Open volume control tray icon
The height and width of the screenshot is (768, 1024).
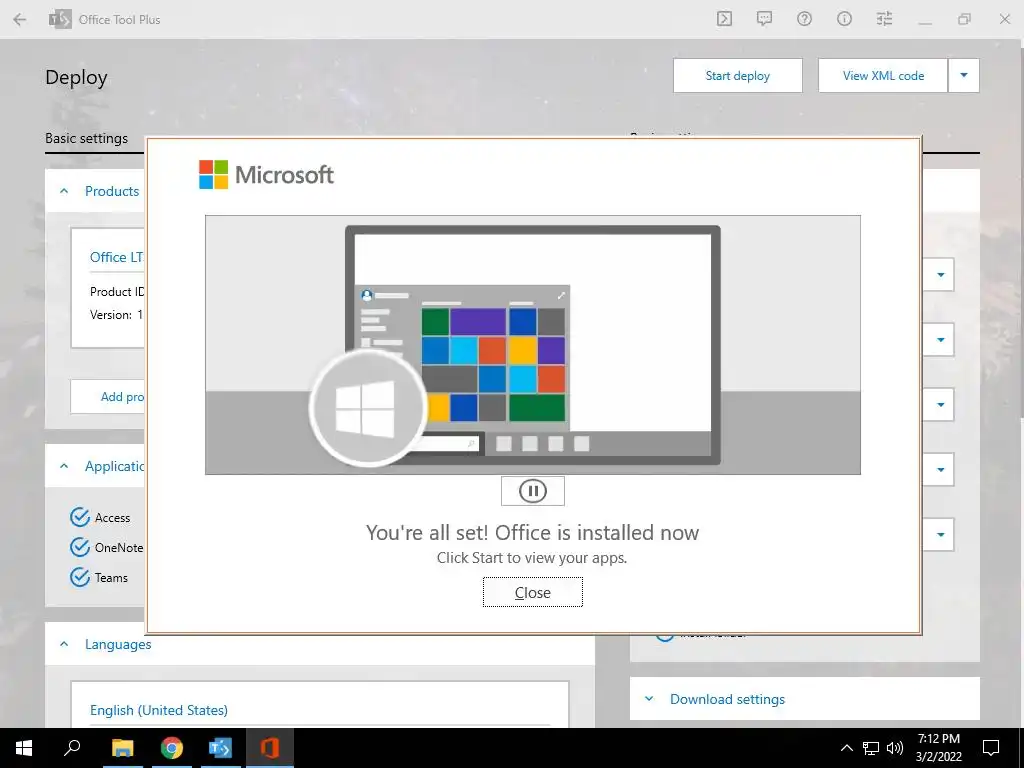895,748
